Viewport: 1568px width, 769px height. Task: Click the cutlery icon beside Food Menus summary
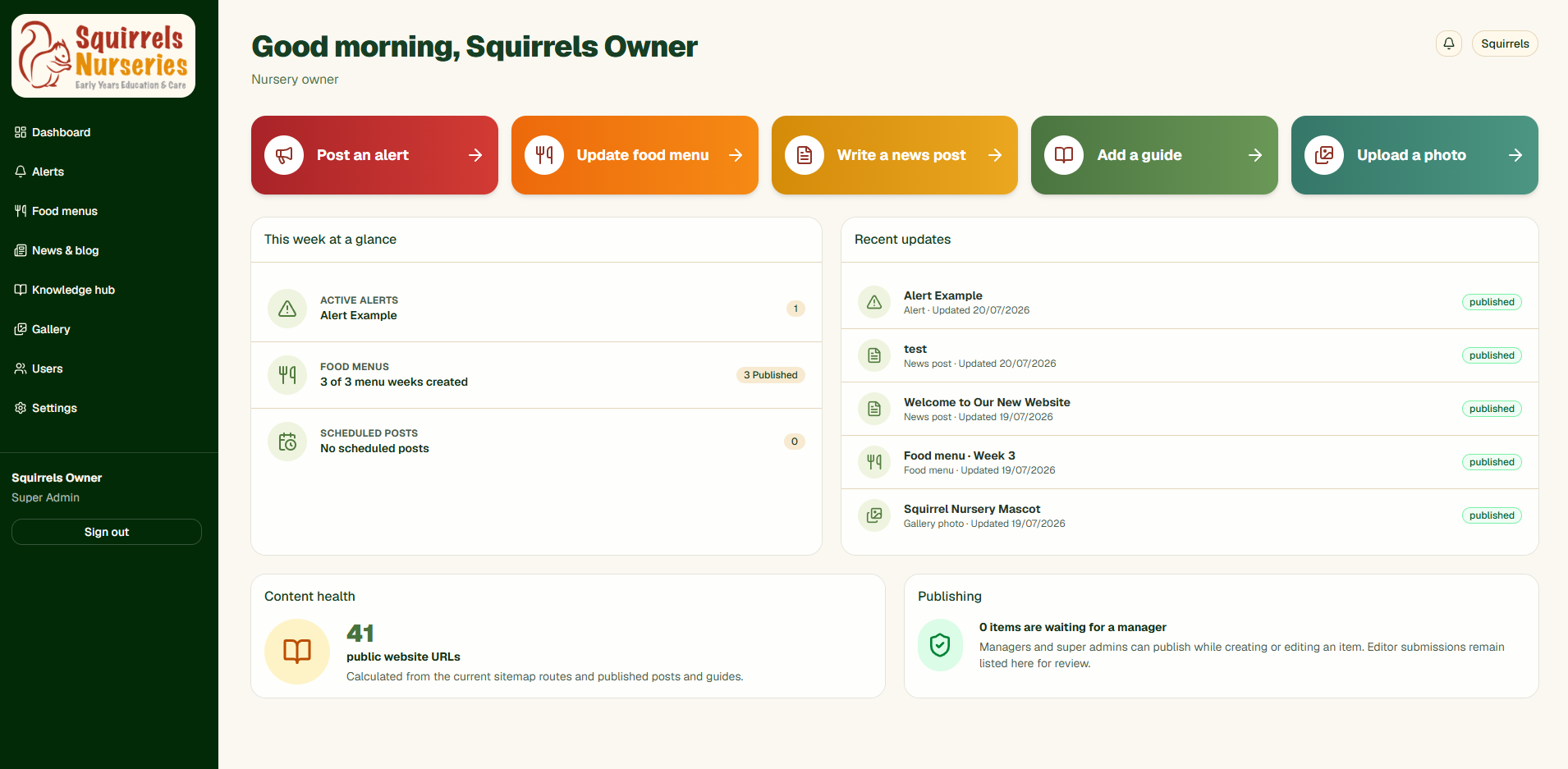[x=287, y=375]
